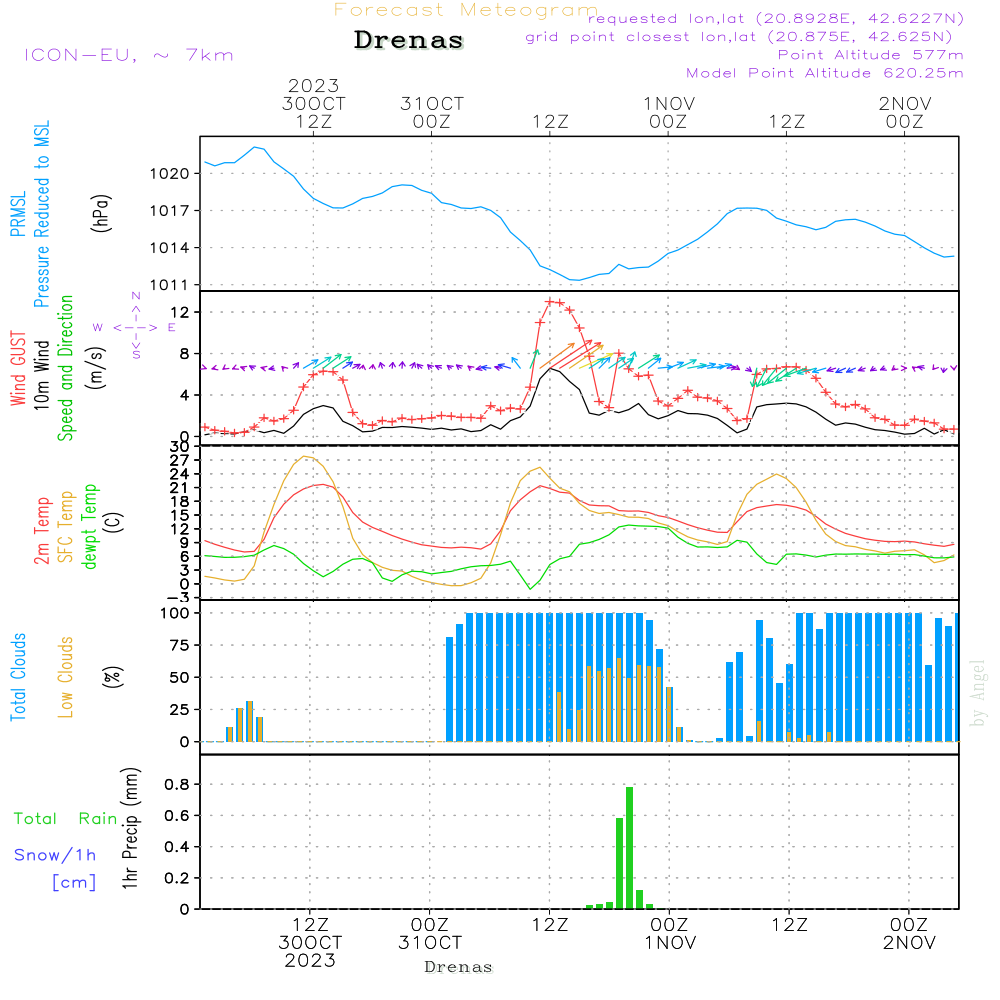Click the top axis '31OCT 00Z' label
Screen dimensions: 1000x1000
(432, 112)
